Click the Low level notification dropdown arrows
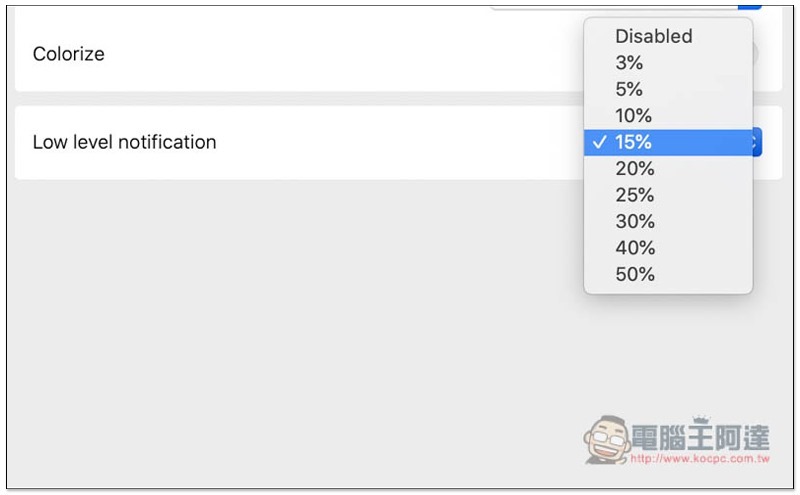The width and height of the screenshot is (800, 495). pyautogui.click(x=756, y=142)
